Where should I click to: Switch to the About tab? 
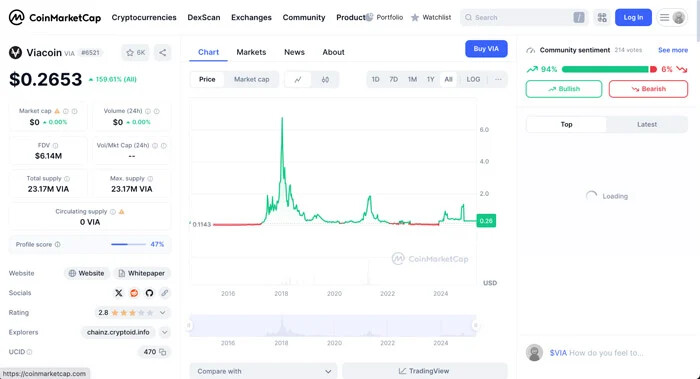(x=333, y=52)
